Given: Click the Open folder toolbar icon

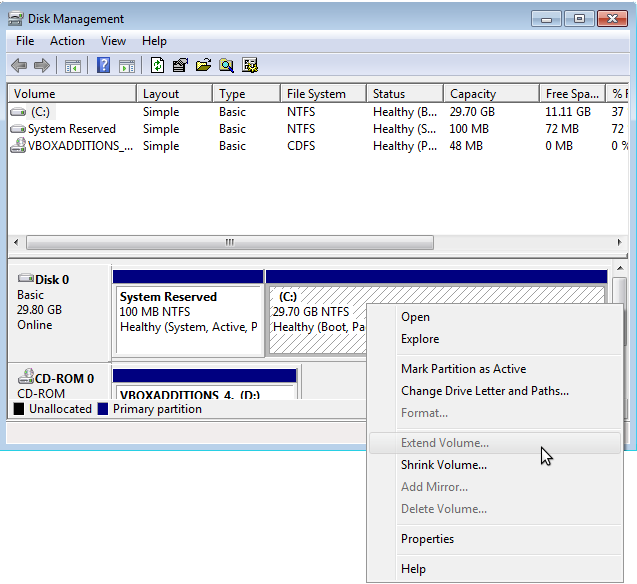Looking at the screenshot, I should (204, 65).
